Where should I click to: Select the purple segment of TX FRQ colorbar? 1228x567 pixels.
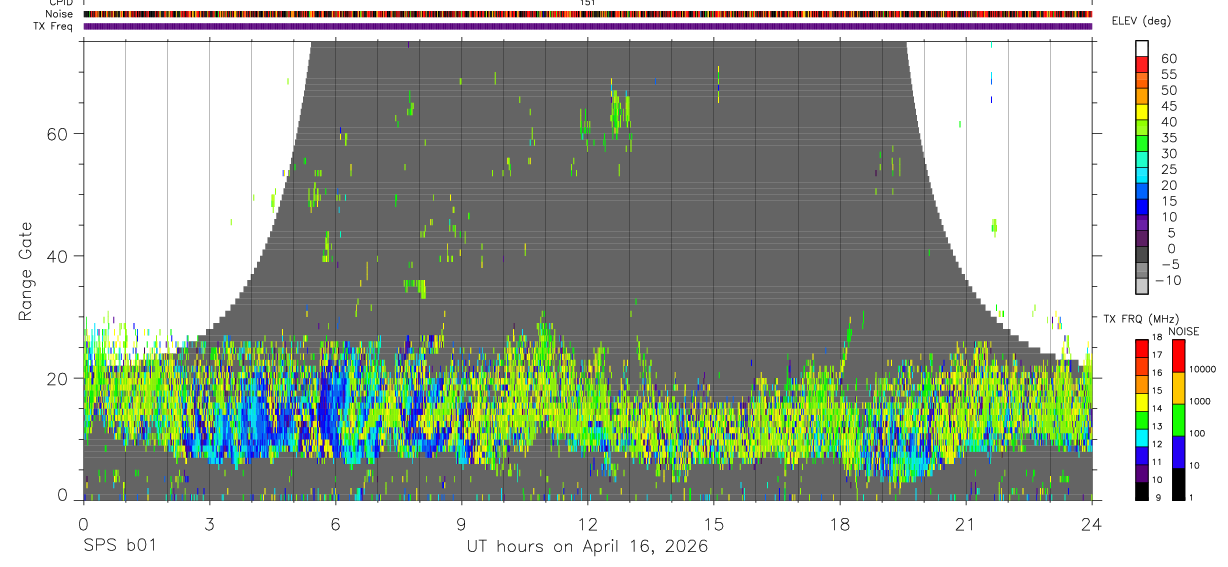(1142, 472)
